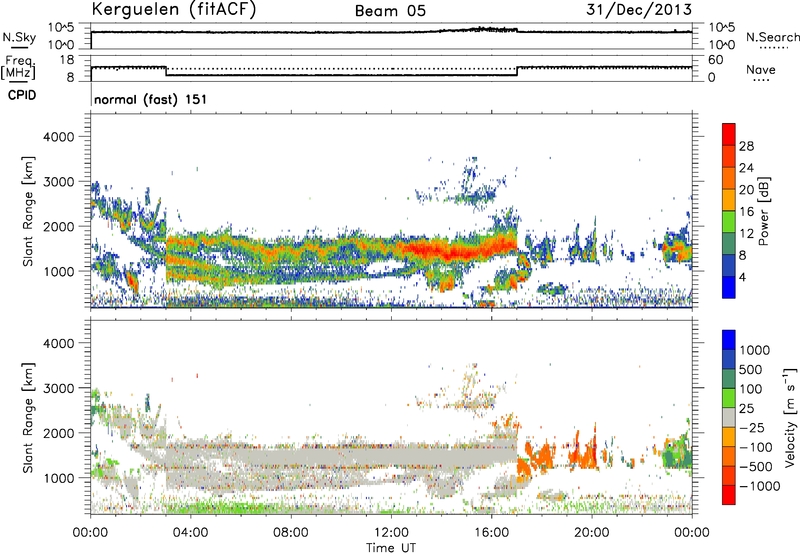Click the 28 label on the Power scale
Image resolution: width=800 pixels, height=554 pixels.
[x=746, y=146]
